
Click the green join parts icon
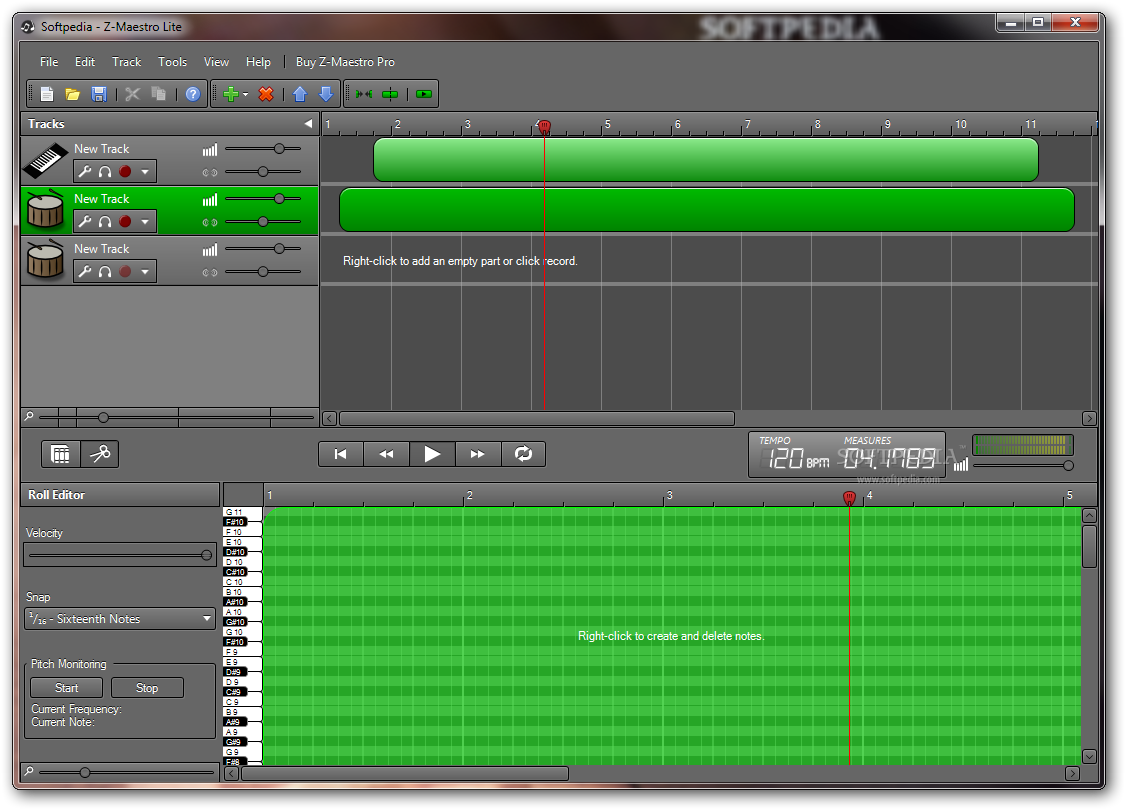tap(364, 94)
